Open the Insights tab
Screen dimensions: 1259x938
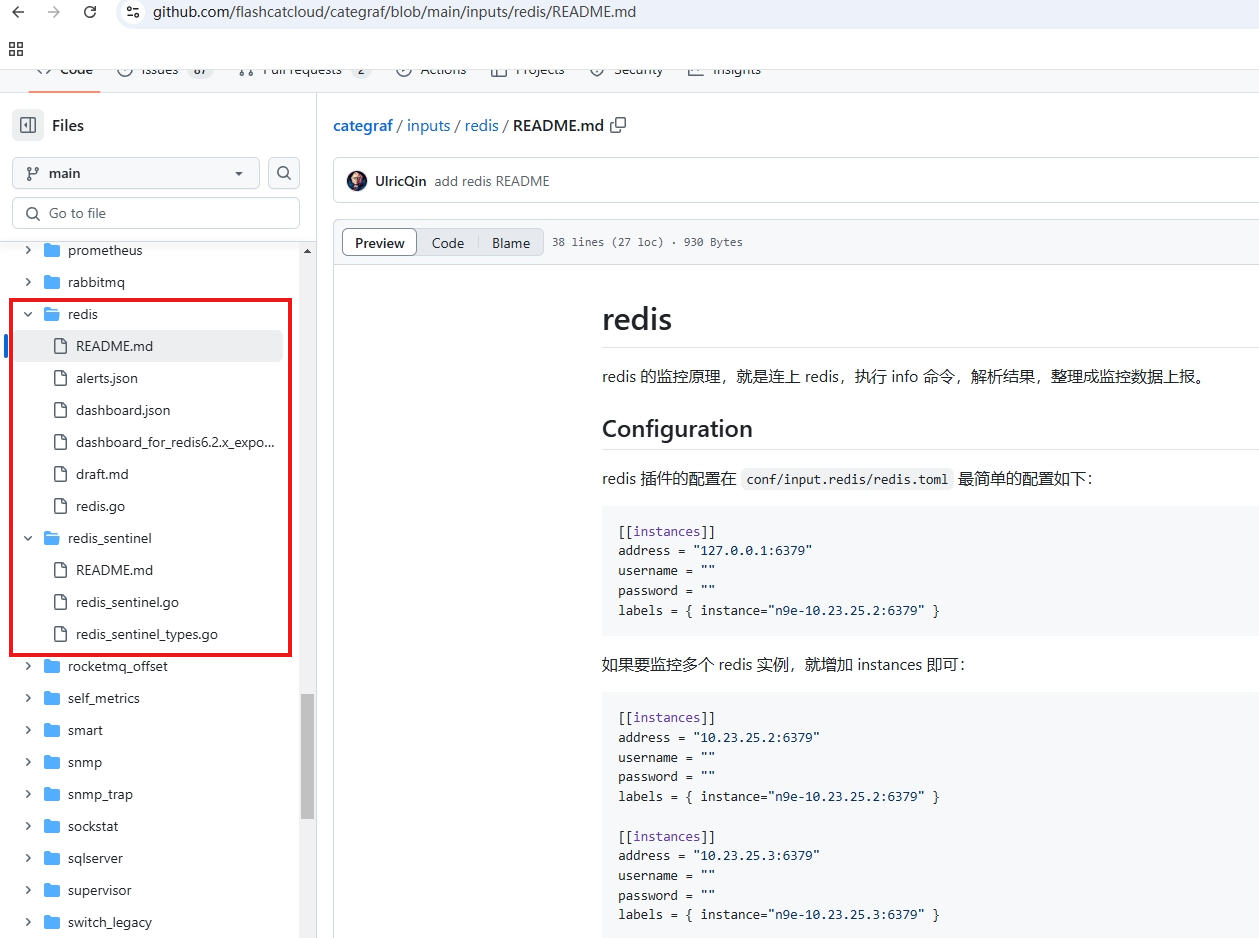click(724, 71)
